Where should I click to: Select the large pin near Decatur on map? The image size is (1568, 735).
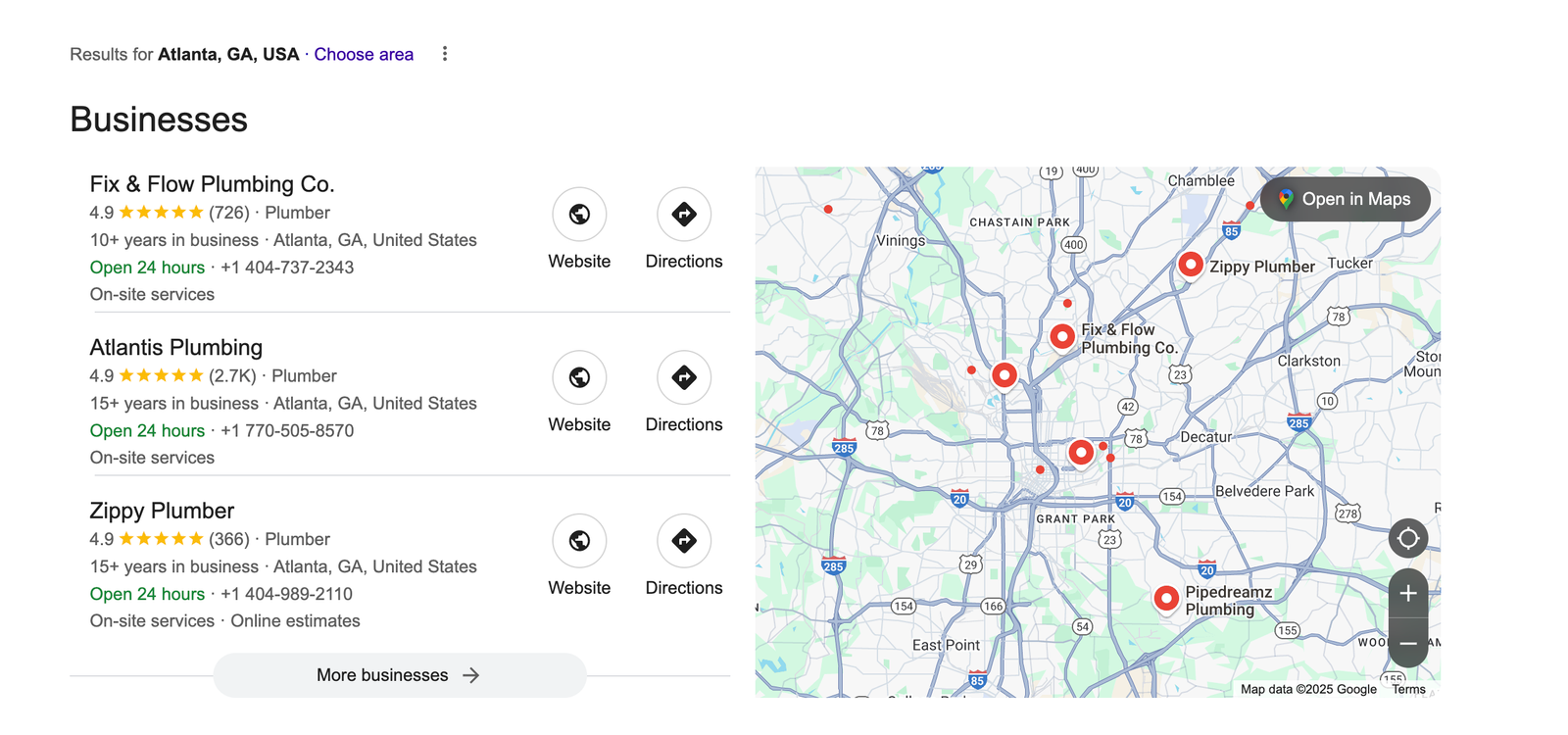click(x=1081, y=454)
